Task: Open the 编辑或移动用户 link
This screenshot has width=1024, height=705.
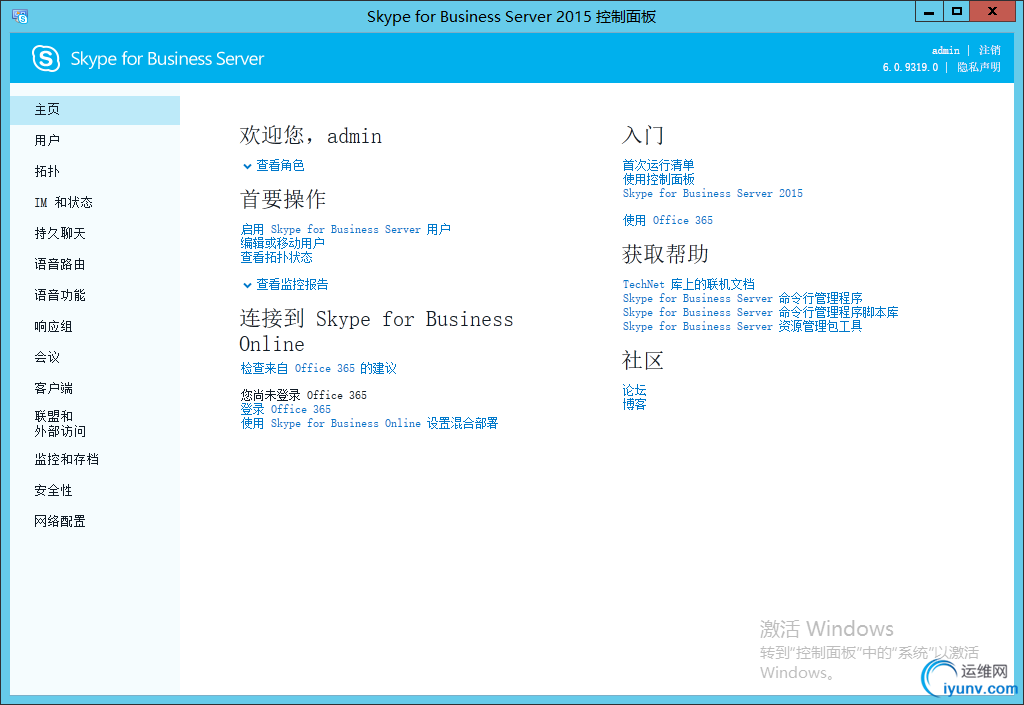Action: tap(282, 243)
